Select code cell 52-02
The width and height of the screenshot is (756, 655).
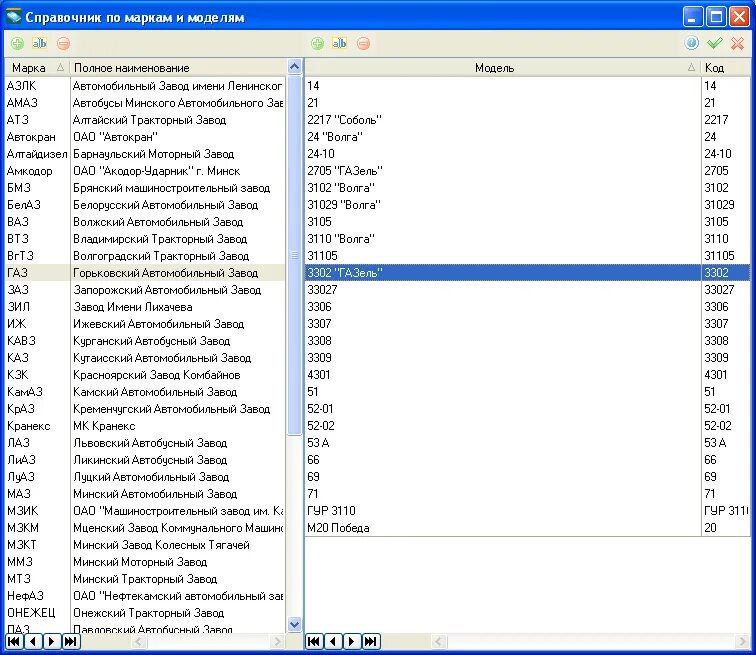click(x=726, y=426)
